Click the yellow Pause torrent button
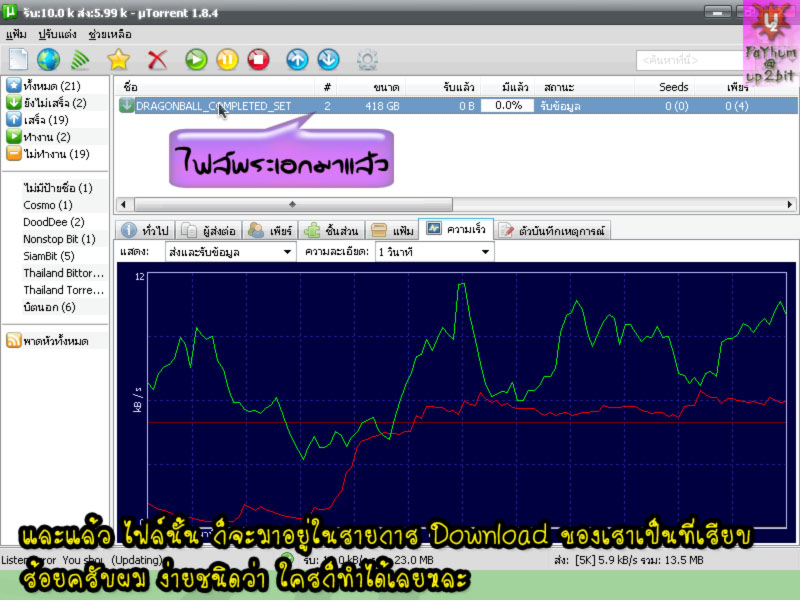The height and width of the screenshot is (600, 800). [227, 60]
